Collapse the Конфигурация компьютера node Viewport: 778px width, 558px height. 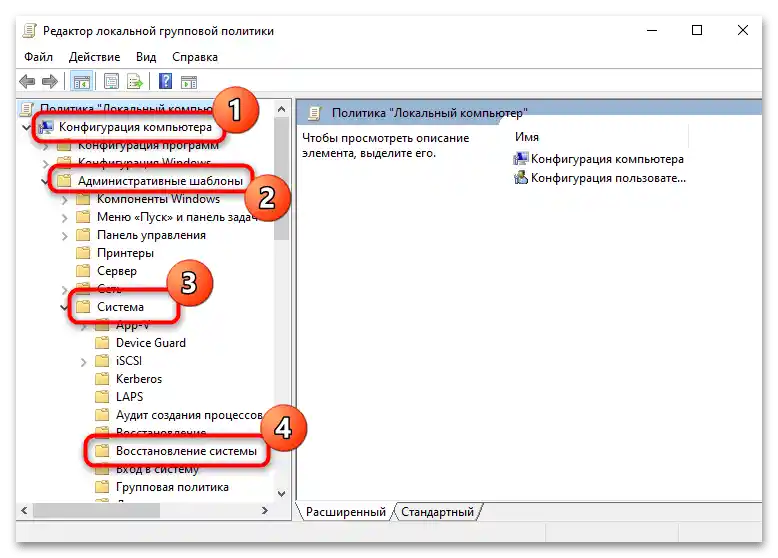click(x=27, y=127)
